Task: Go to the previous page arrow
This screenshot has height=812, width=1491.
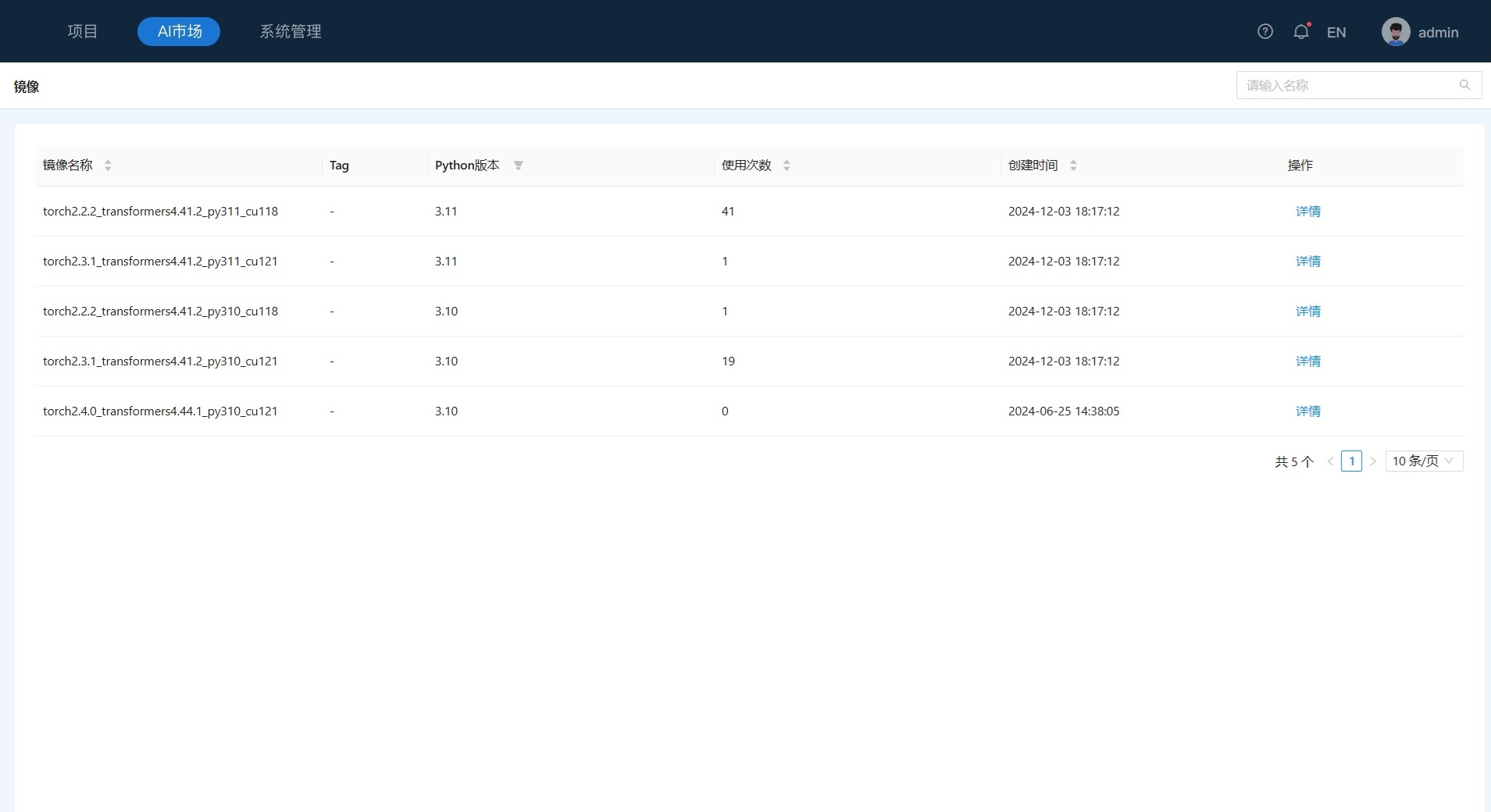Action: coord(1330,461)
